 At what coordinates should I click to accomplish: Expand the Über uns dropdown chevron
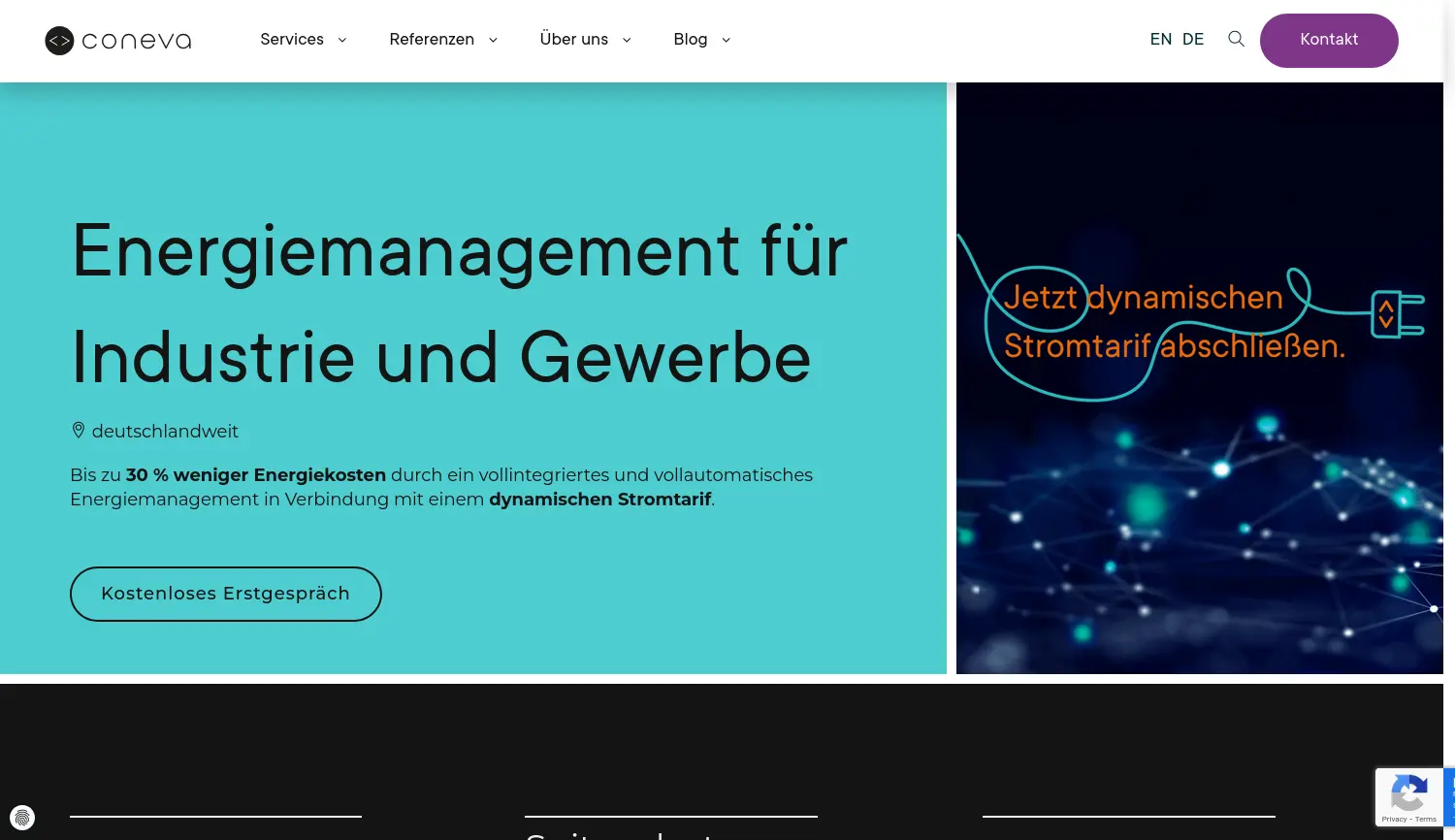click(x=626, y=40)
